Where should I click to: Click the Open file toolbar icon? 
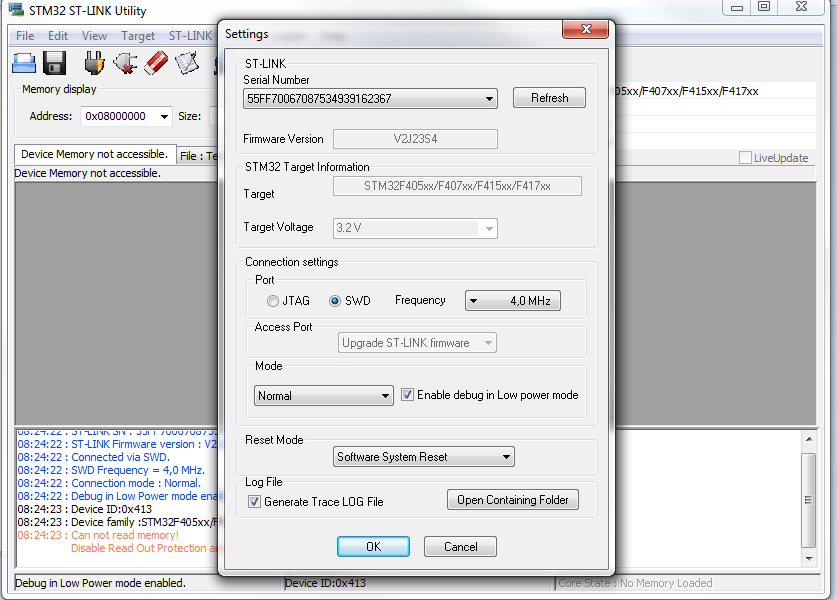24,63
